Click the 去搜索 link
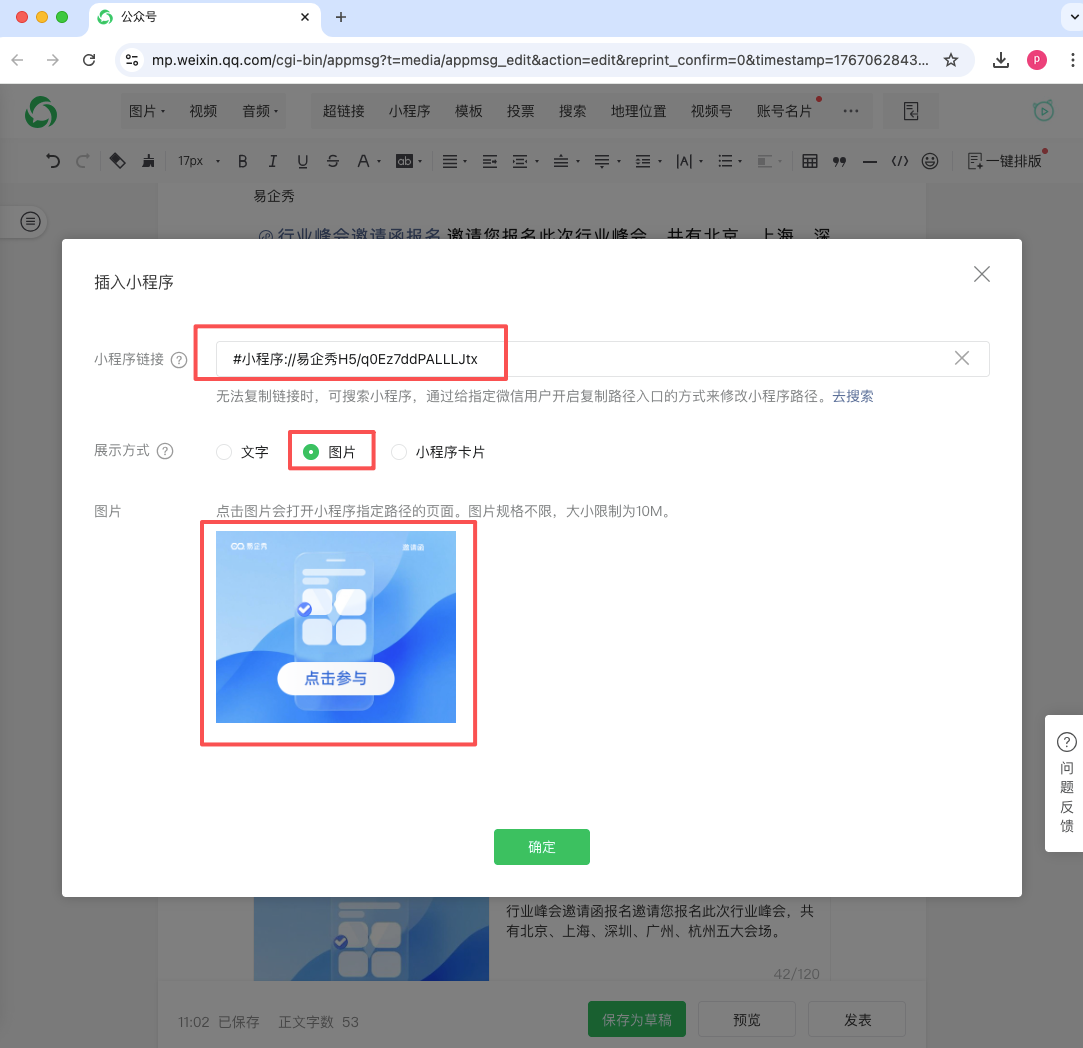The width and height of the screenshot is (1083, 1048). coord(853,396)
